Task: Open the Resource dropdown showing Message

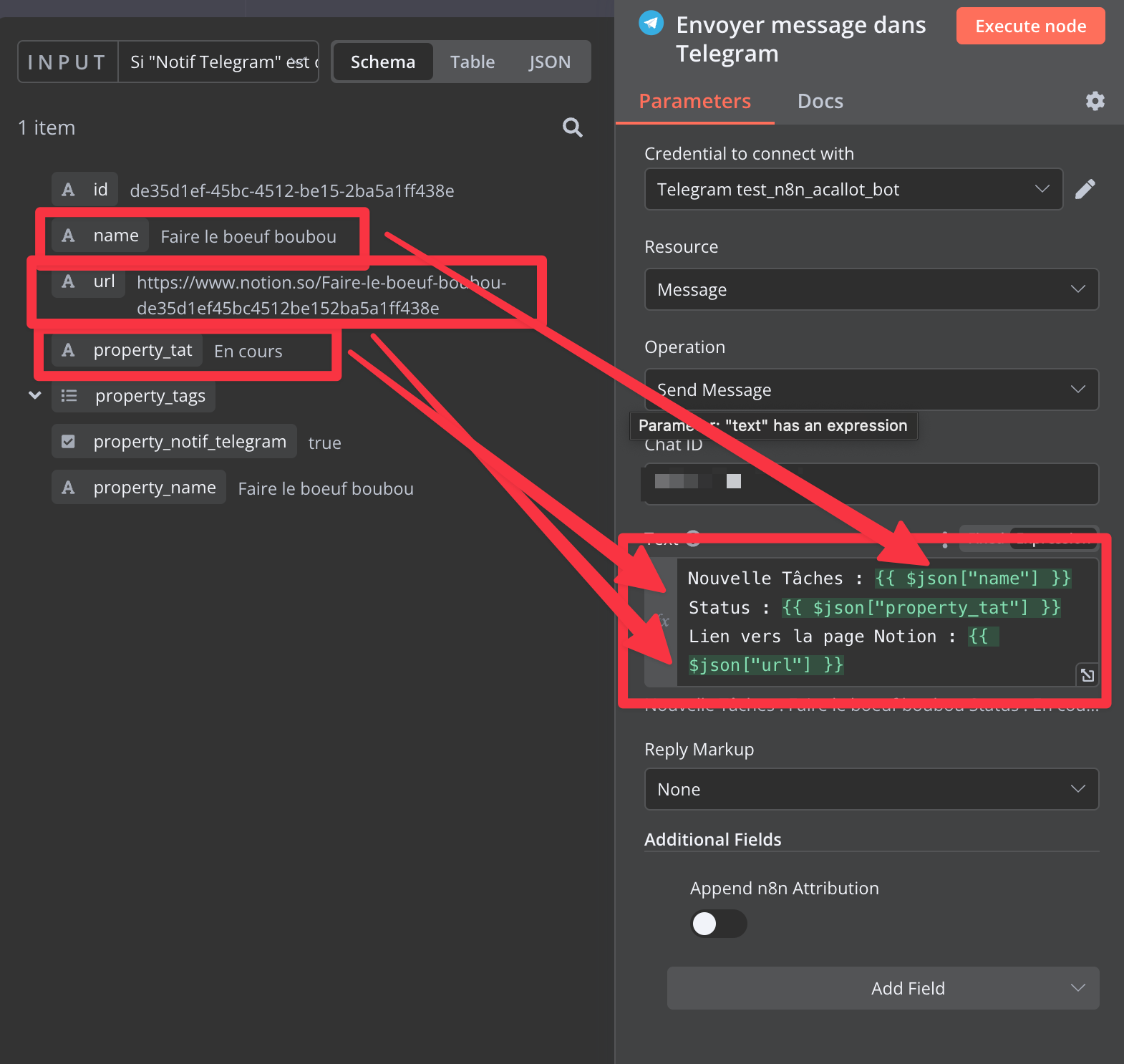Action: (x=871, y=289)
